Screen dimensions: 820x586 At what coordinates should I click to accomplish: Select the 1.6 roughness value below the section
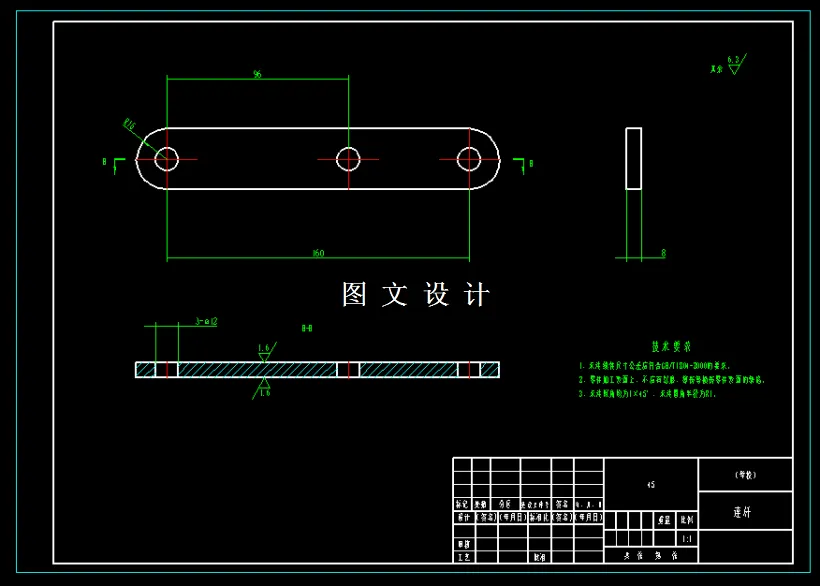click(265, 393)
